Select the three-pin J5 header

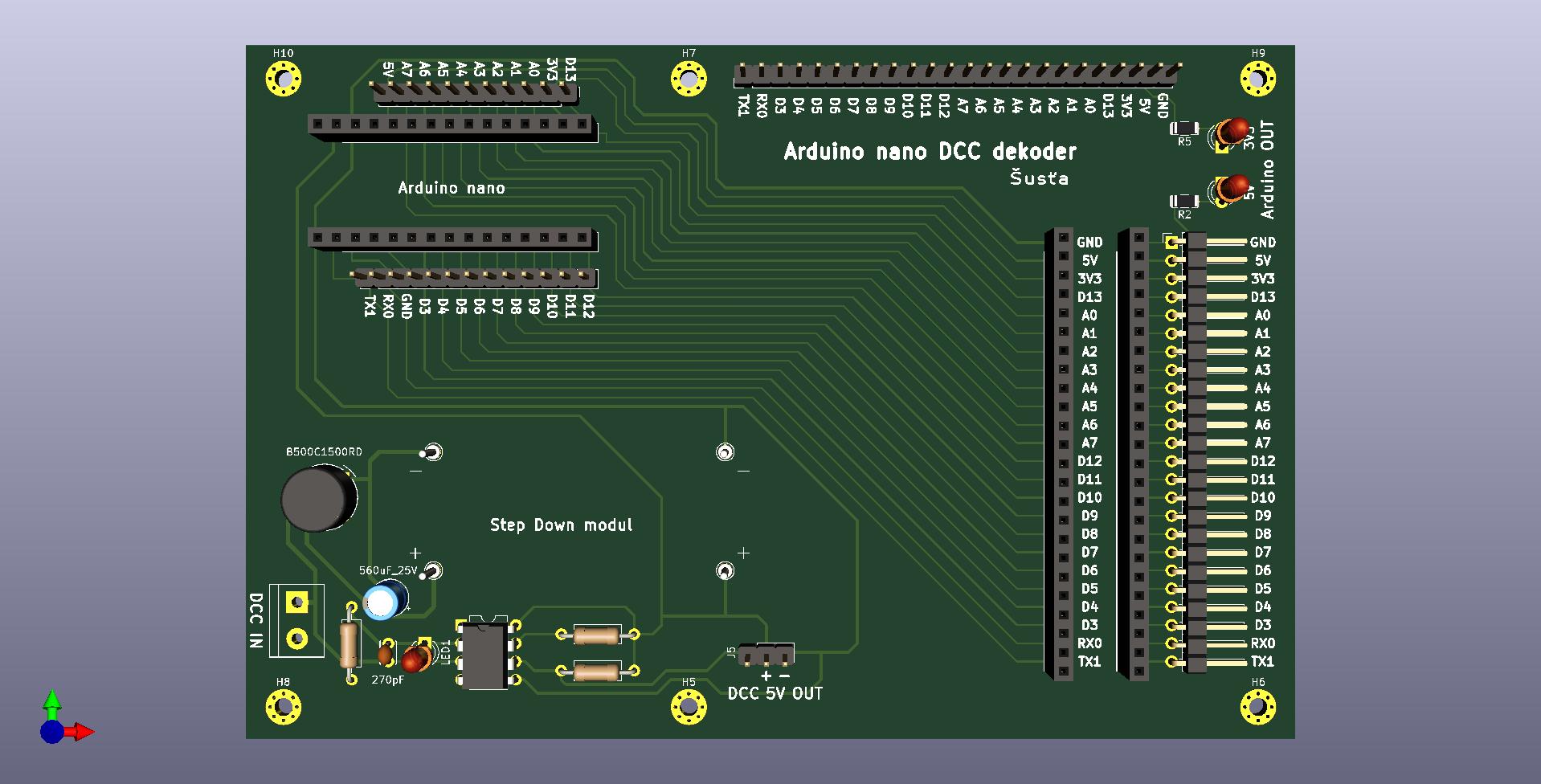[766, 654]
